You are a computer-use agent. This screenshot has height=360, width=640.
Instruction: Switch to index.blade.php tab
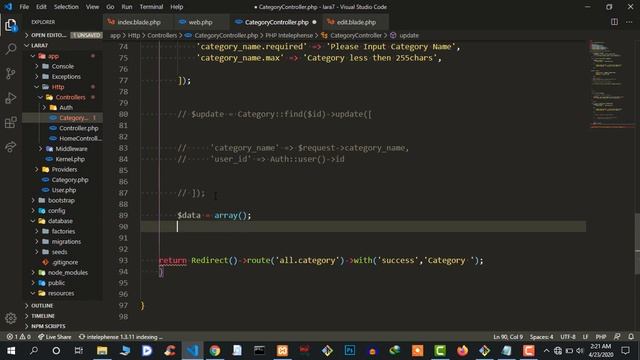pos(139,22)
